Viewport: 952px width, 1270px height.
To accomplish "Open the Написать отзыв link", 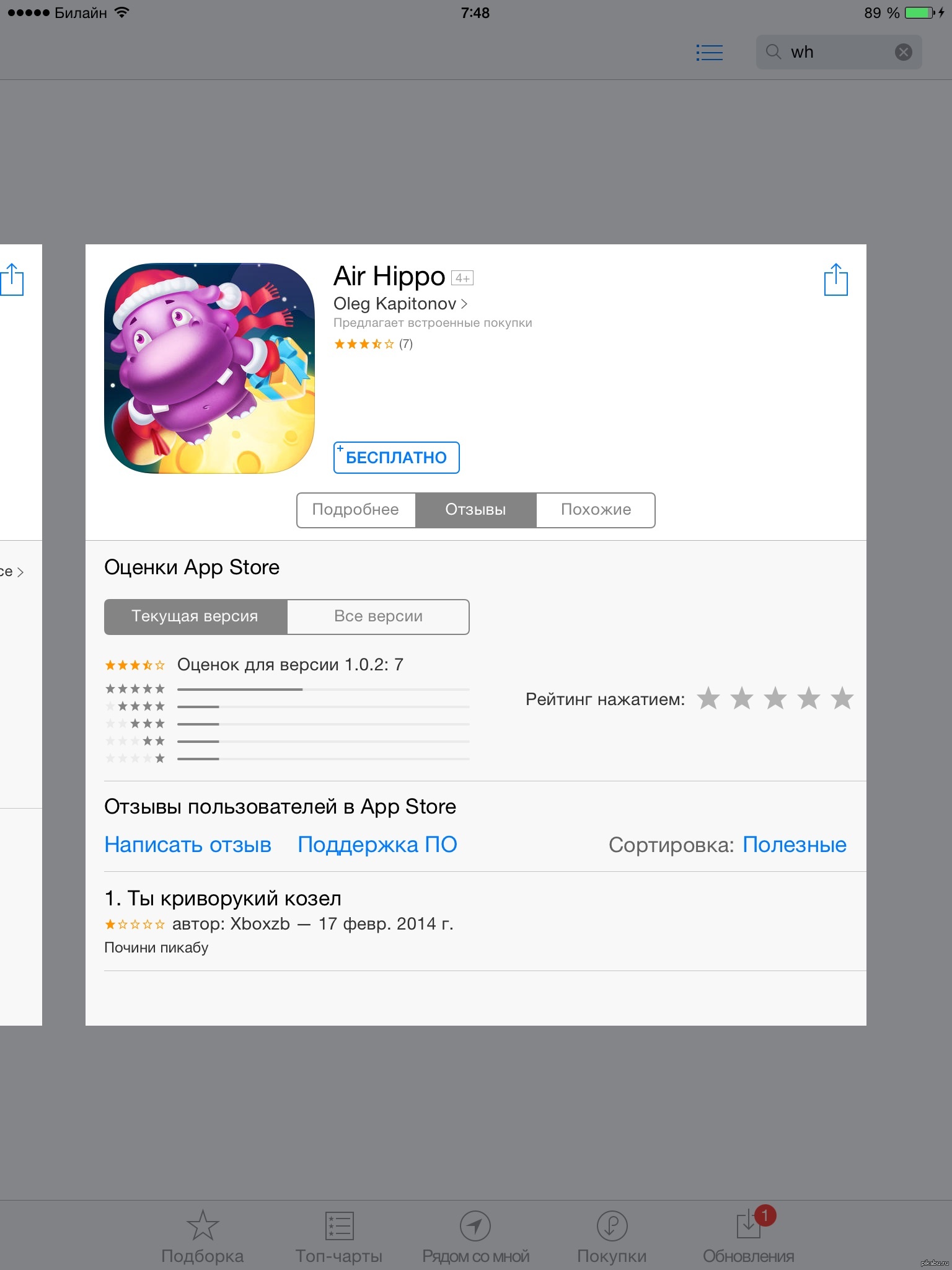I will 188,845.
